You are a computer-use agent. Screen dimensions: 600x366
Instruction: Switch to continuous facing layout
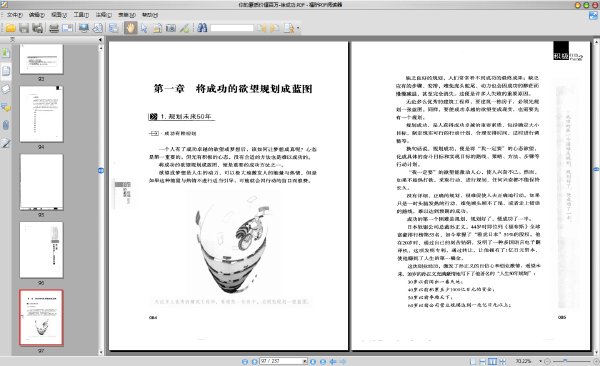click(503, 361)
